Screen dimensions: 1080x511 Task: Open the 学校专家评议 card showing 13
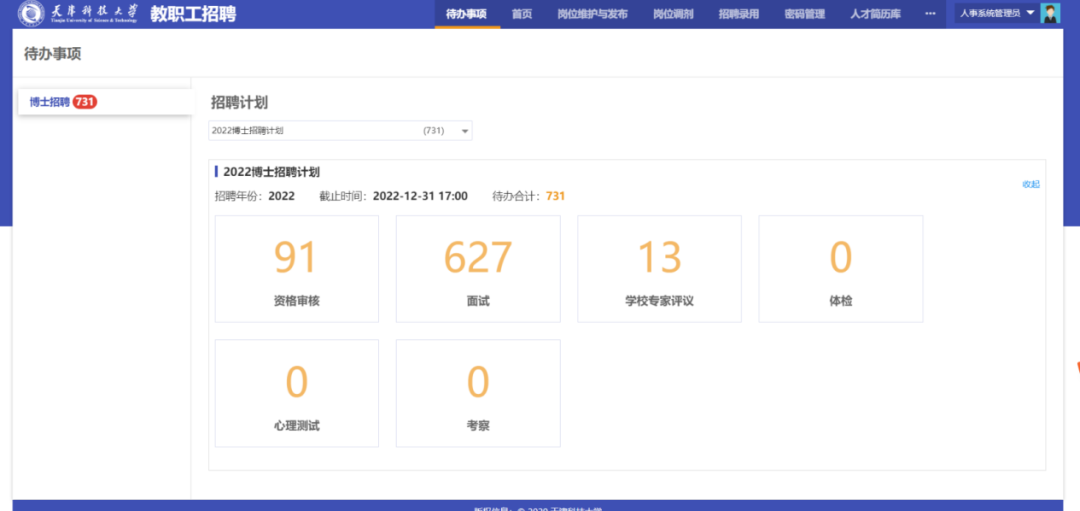pyautogui.click(x=659, y=269)
